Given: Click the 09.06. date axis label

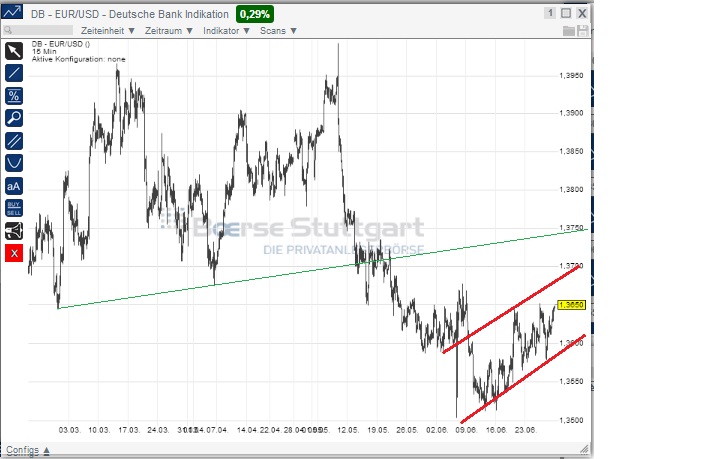Looking at the screenshot, I should (466, 430).
